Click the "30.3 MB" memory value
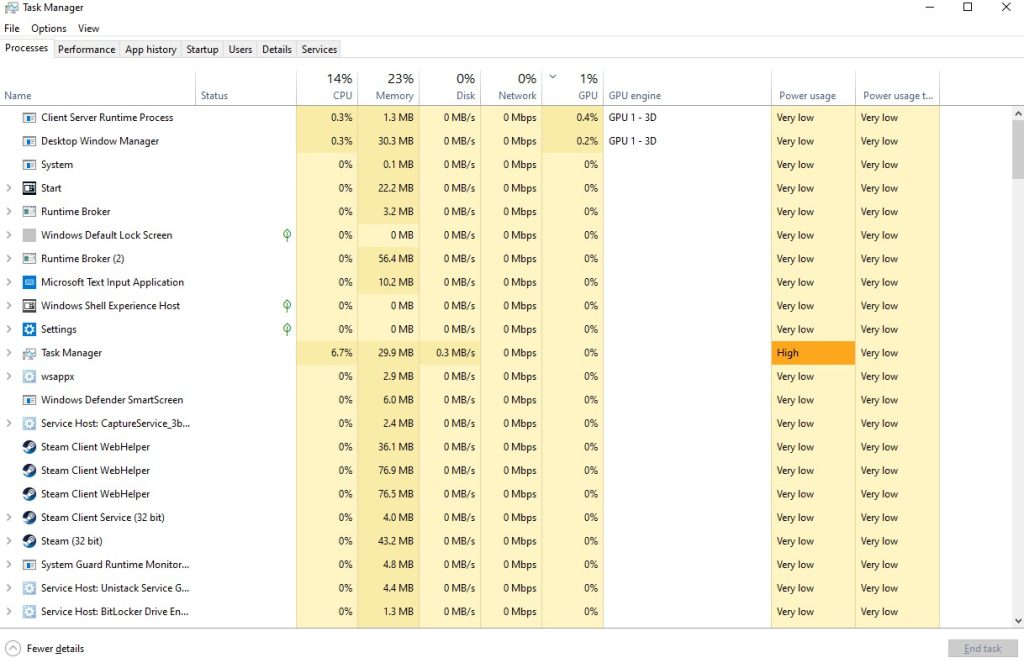Screen dimensions: 1024x663 [396, 141]
